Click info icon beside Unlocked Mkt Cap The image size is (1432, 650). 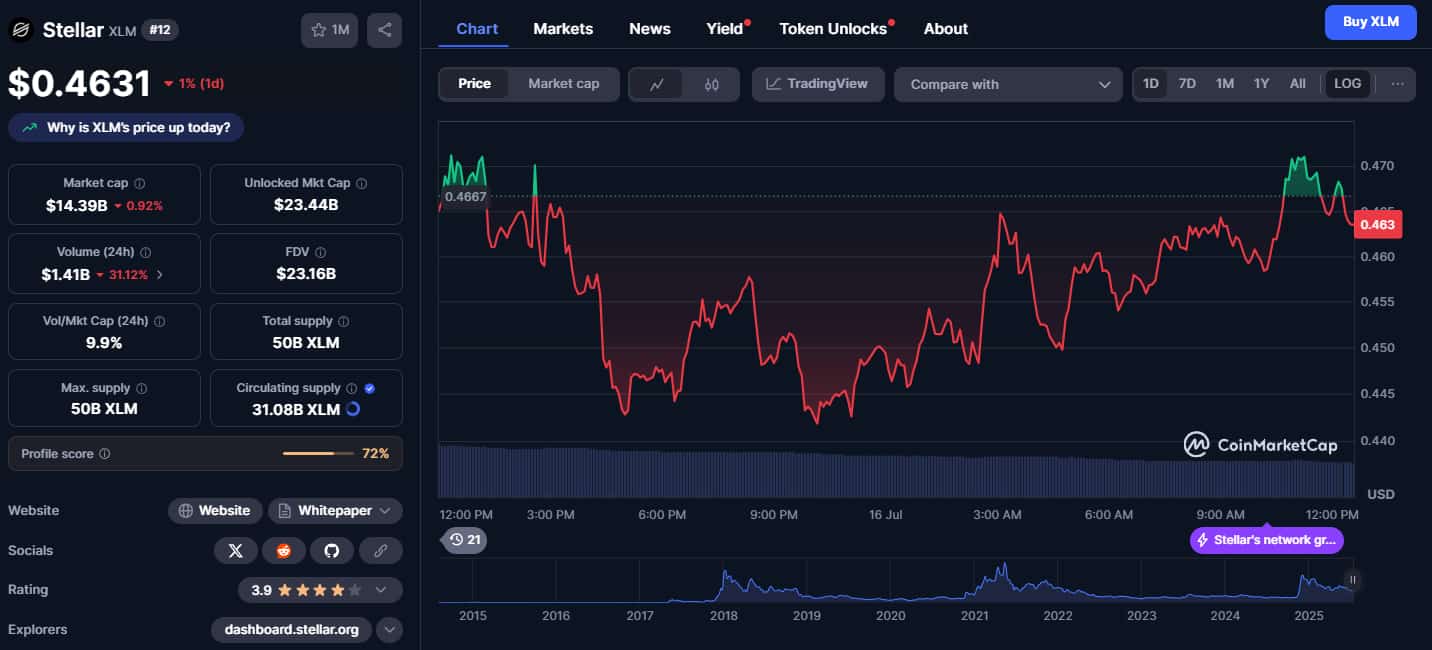pyautogui.click(x=361, y=183)
